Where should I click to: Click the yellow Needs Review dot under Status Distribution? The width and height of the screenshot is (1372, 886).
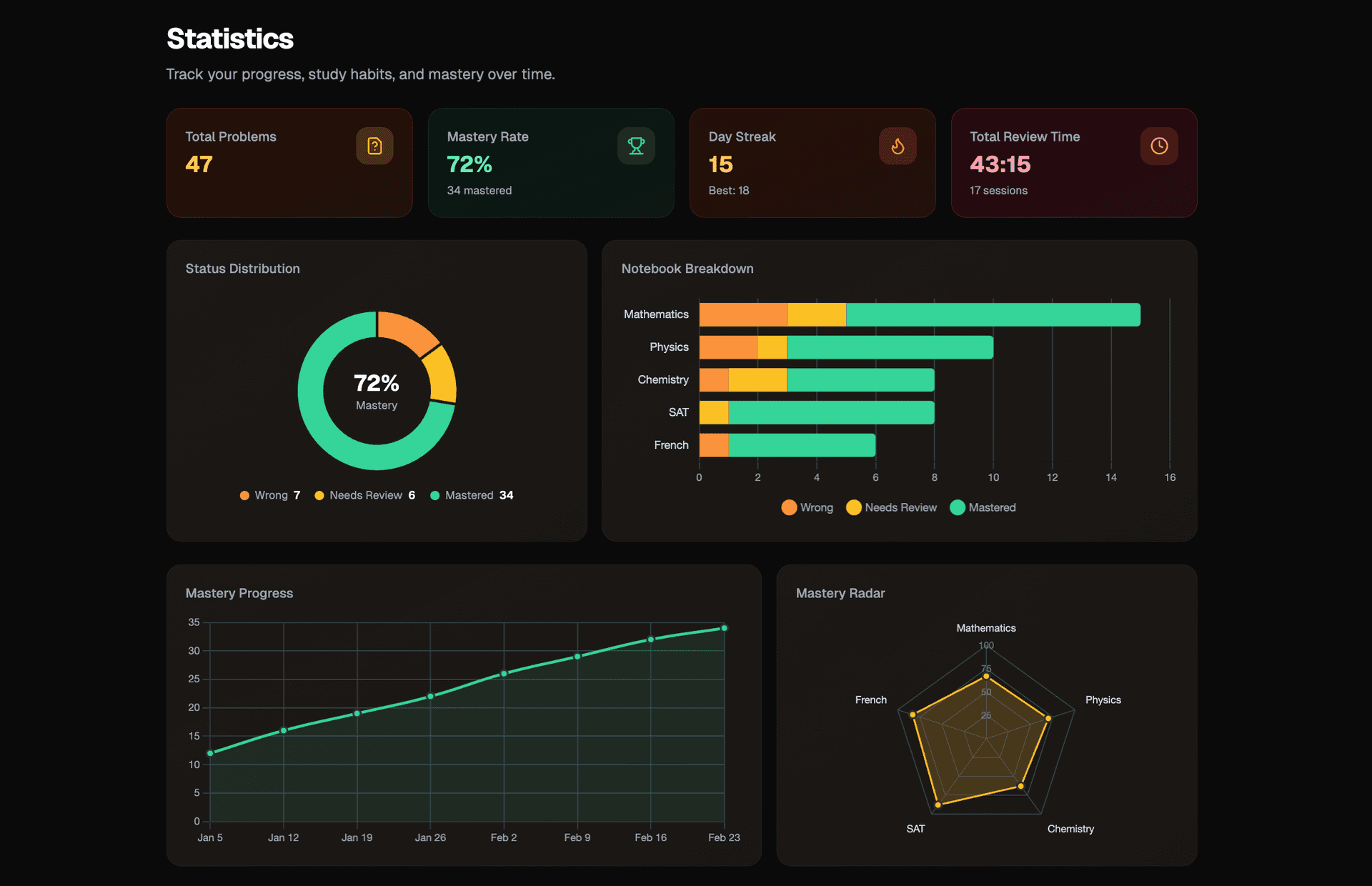tap(319, 495)
